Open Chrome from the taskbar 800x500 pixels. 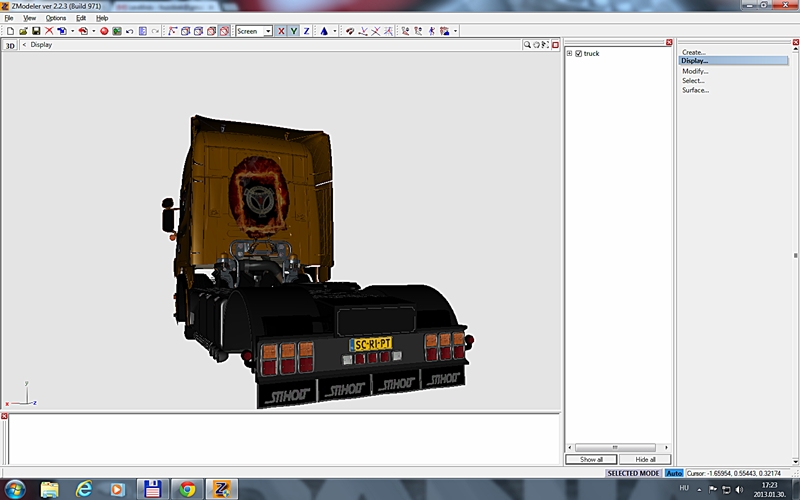[x=185, y=489]
